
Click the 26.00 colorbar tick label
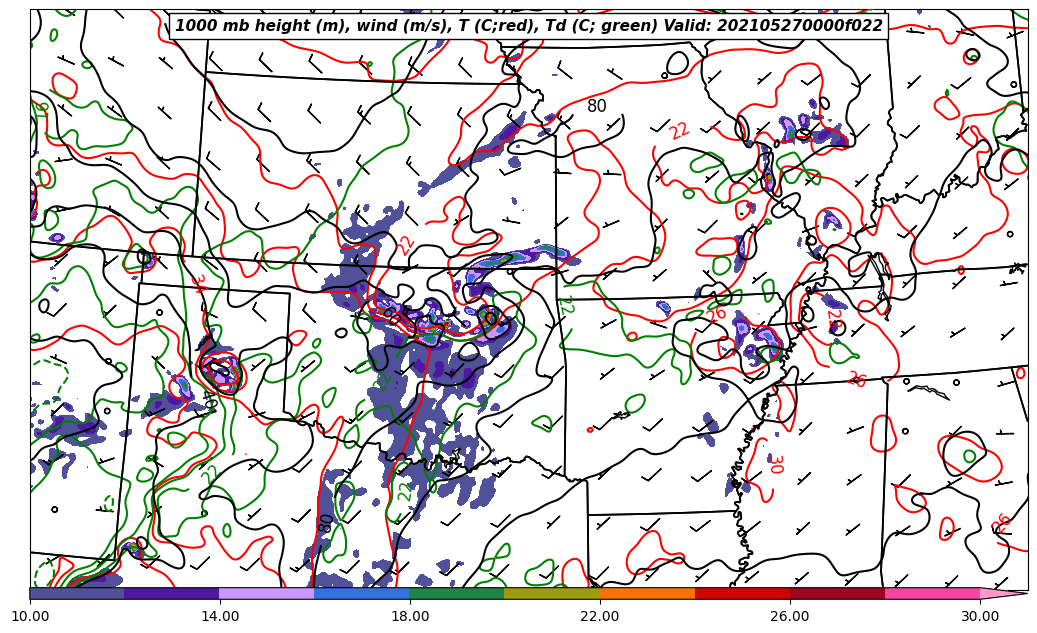(790, 616)
